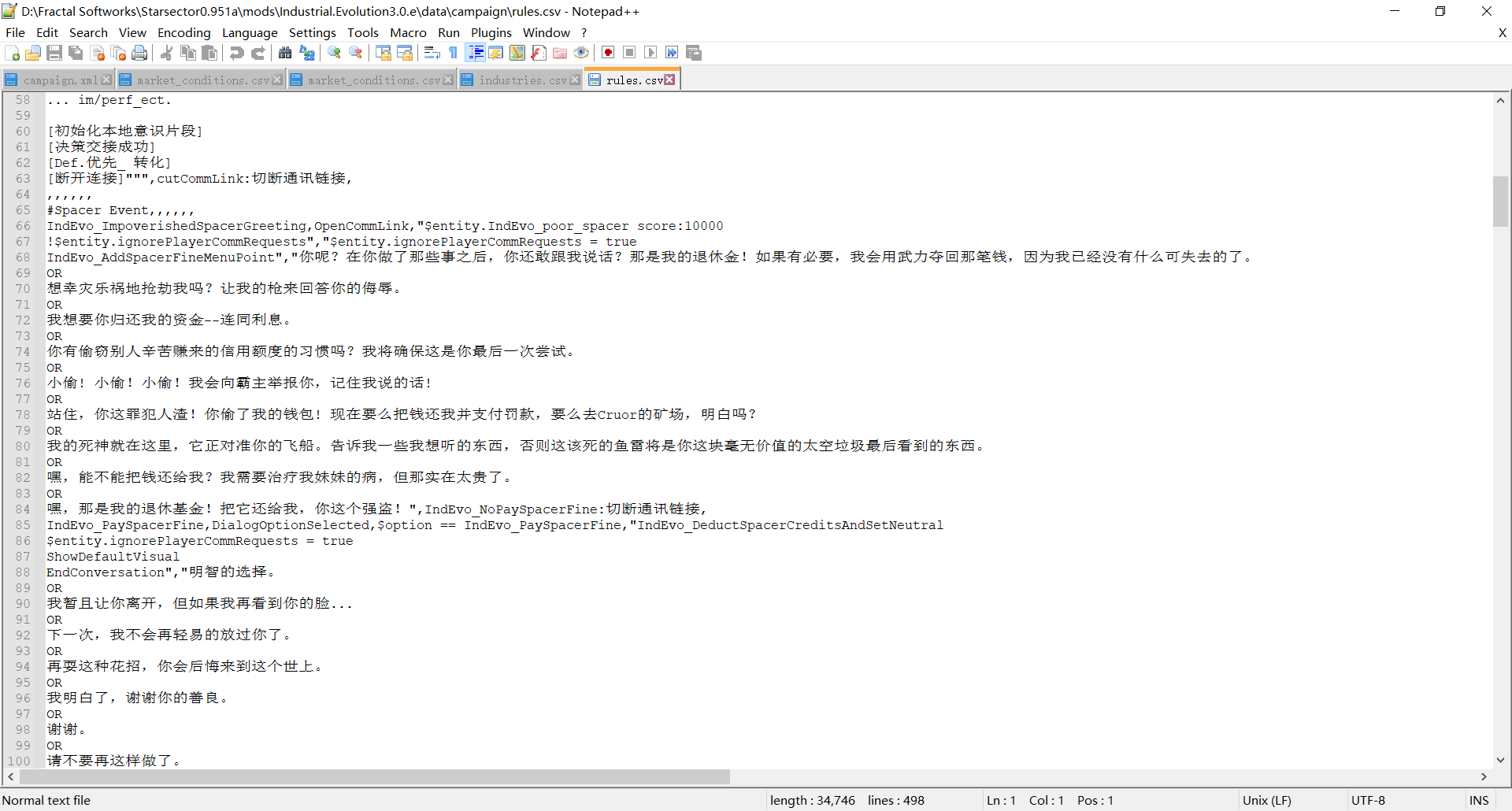This screenshot has width=1512, height=811.
Task: Toggle indent guide toolbar button
Action: pos(476,53)
